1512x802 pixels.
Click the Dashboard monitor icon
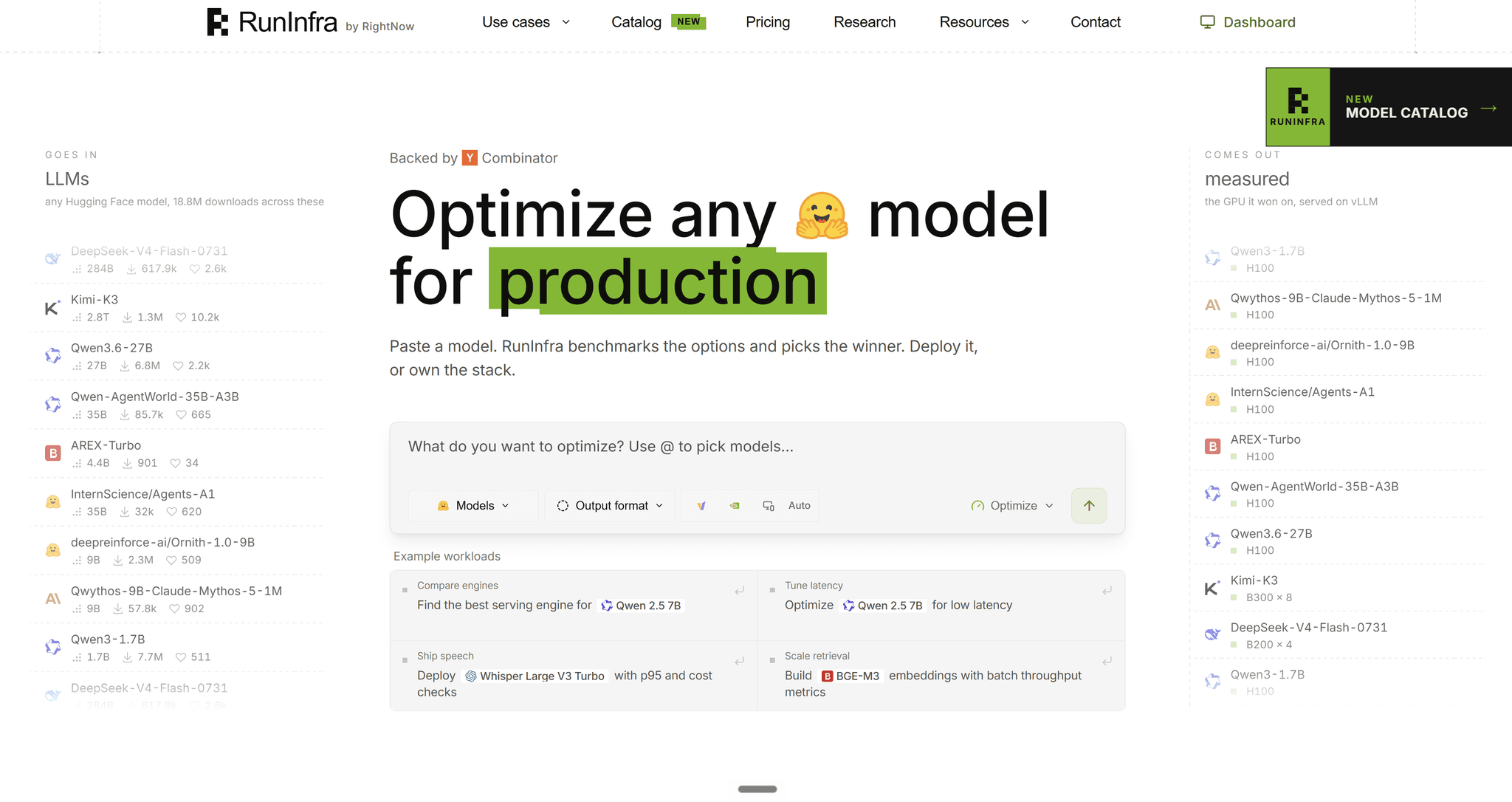pyautogui.click(x=1207, y=22)
